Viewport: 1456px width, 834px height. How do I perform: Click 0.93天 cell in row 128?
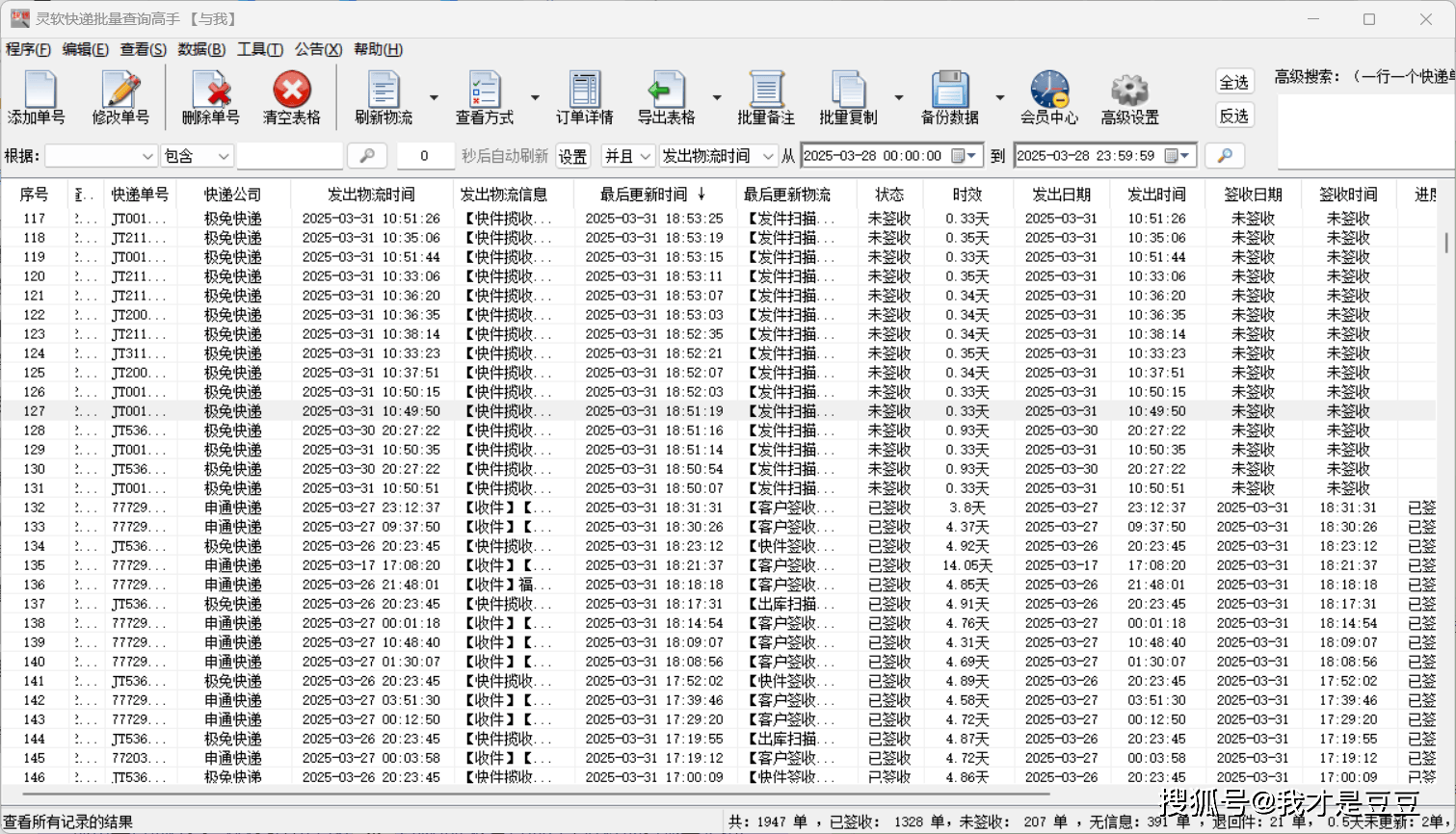click(x=967, y=430)
